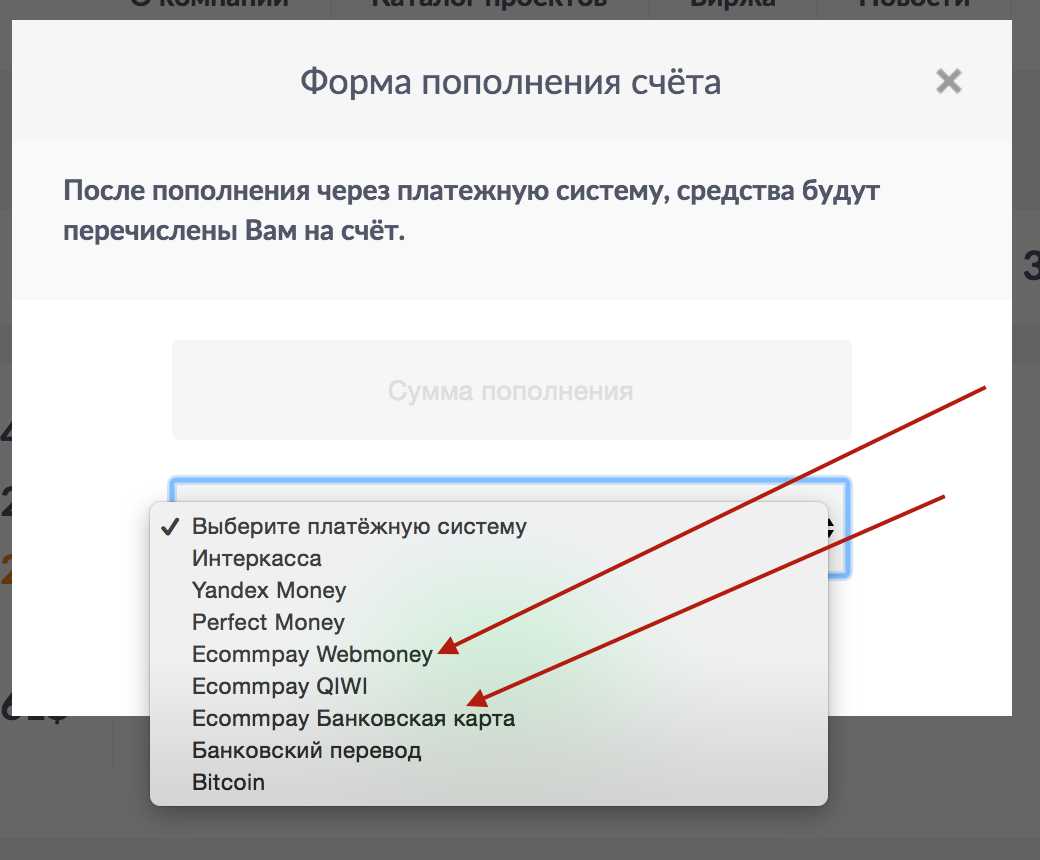The height and width of the screenshot is (860, 1040).
Task: Select 'Банковский перевод' option
Action: click(489, 751)
